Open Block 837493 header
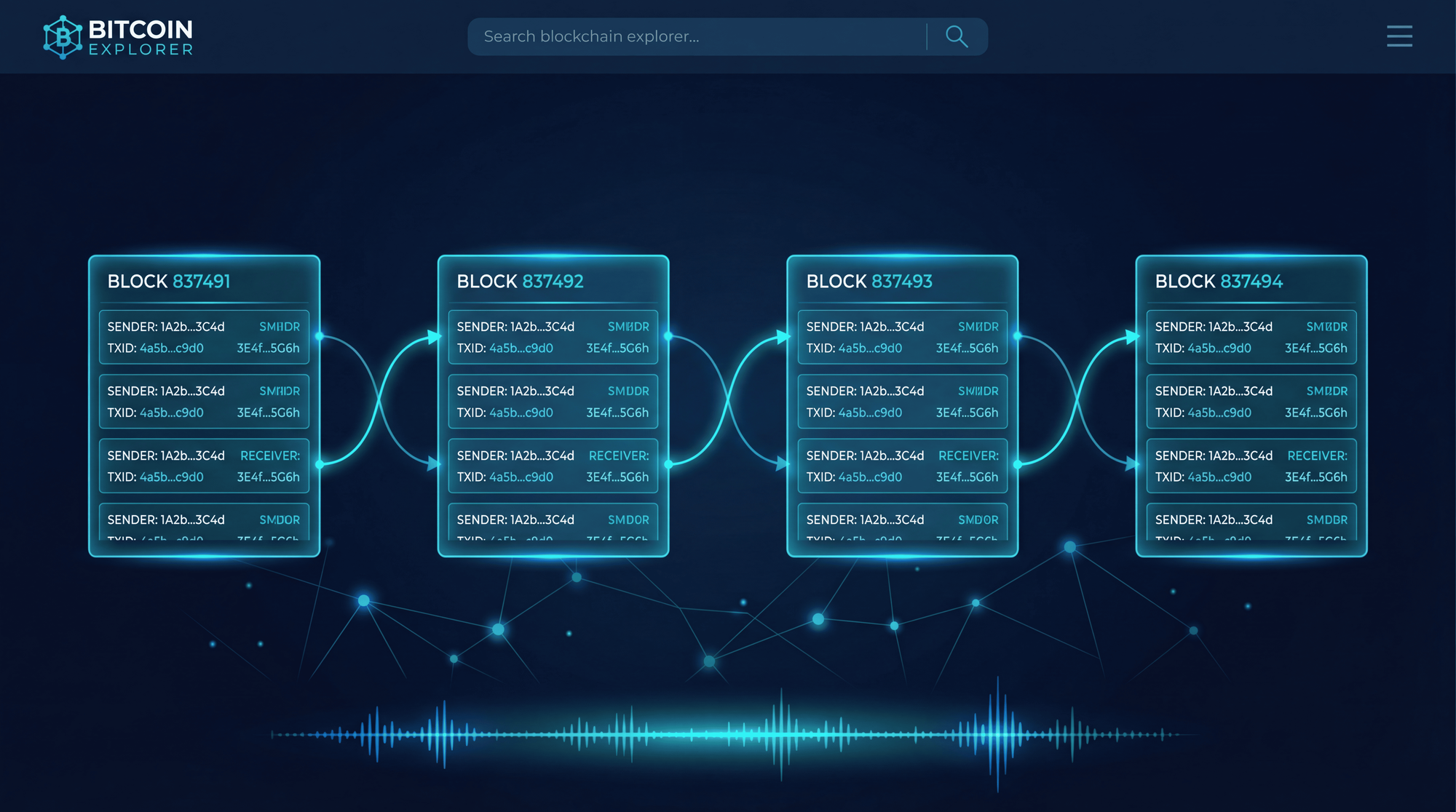This screenshot has width=1456, height=812. (x=869, y=282)
